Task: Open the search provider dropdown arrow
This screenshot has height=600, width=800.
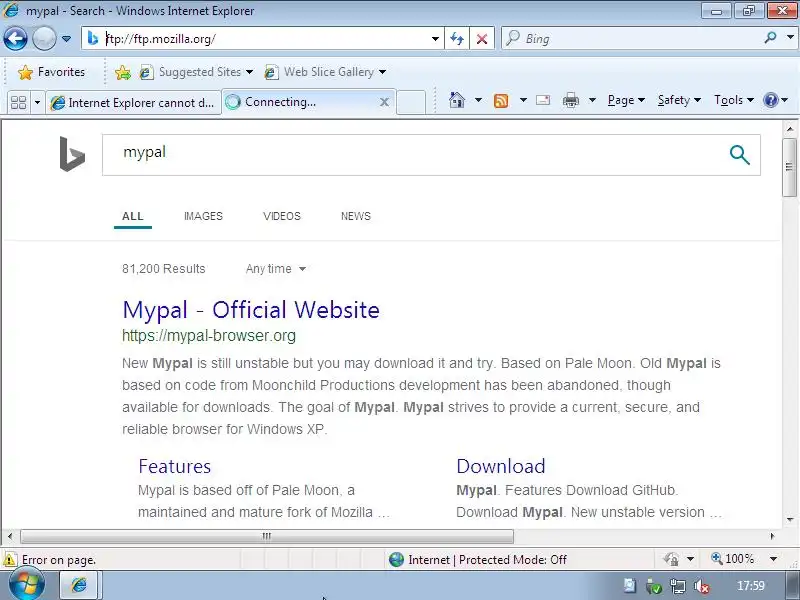Action: pos(790,38)
